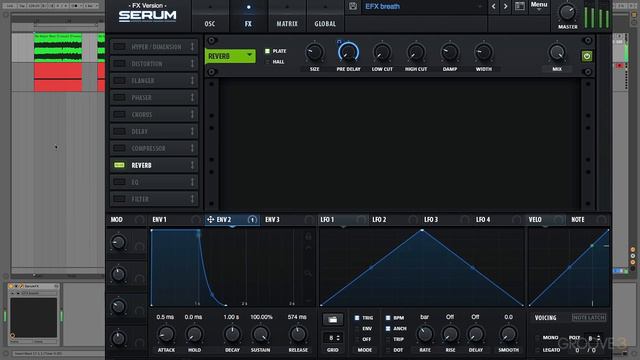
Task: Click the envelope lock icon
Action: (x=308, y=236)
